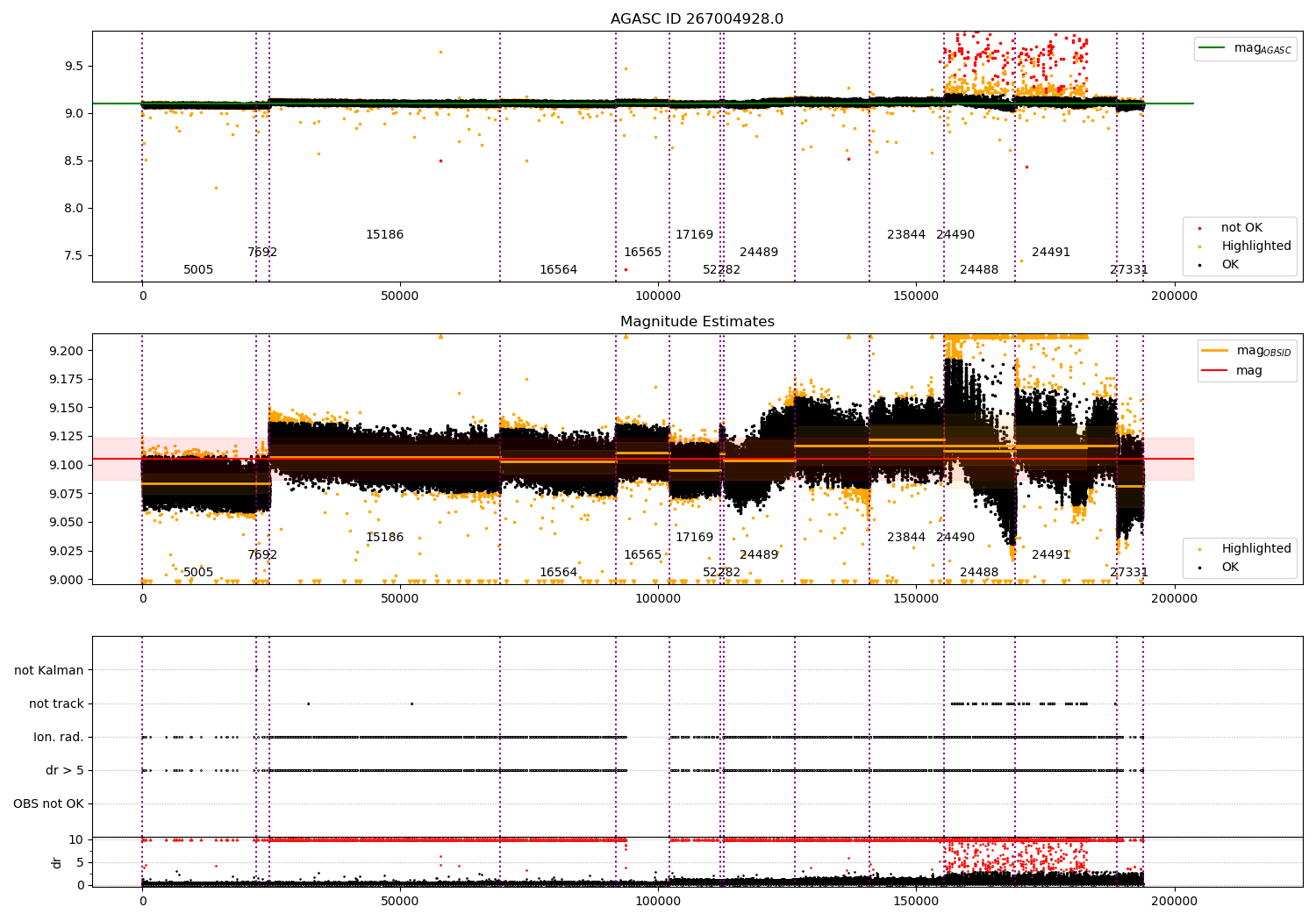This screenshot has height=921, width=1316.
Task: Click obsid label 15186 in Magnitude Estimates plot
Action: tap(384, 538)
